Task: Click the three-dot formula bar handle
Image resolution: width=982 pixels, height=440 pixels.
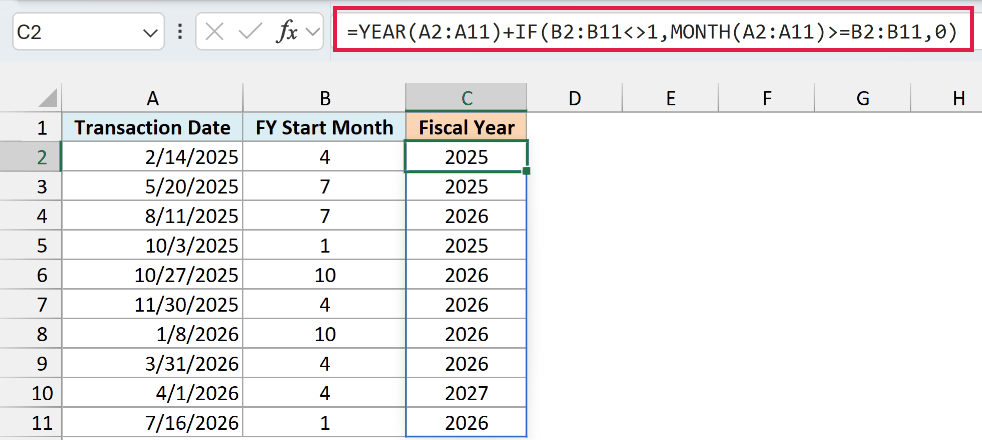Action: click(x=180, y=32)
